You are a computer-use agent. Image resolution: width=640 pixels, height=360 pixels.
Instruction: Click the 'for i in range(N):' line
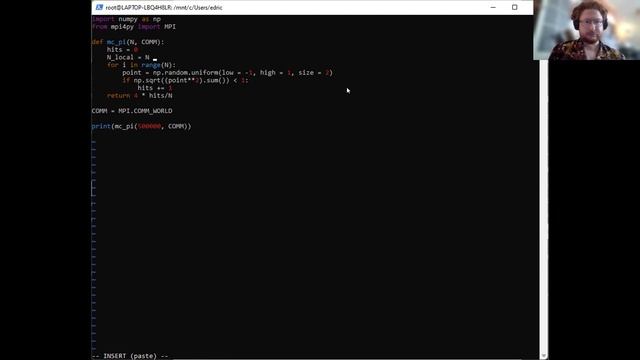[x=141, y=65]
